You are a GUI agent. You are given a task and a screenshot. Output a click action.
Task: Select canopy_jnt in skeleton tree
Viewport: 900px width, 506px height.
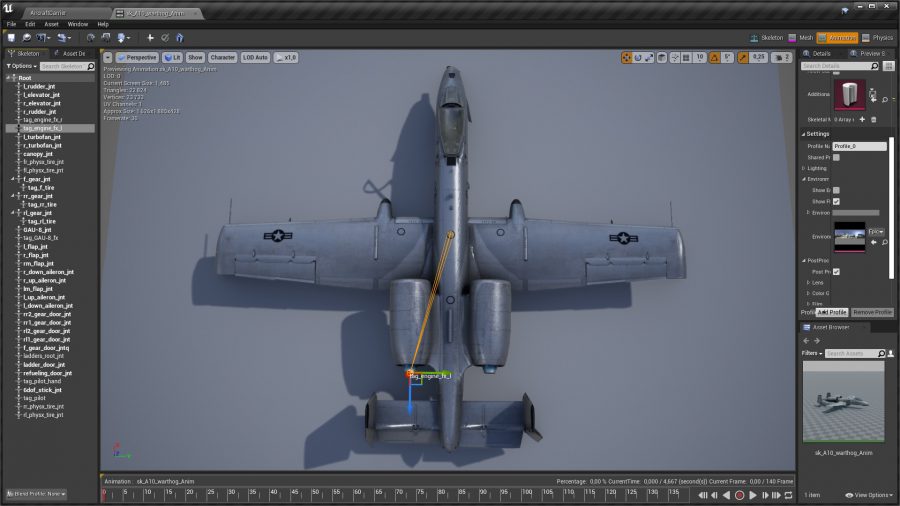coord(38,154)
